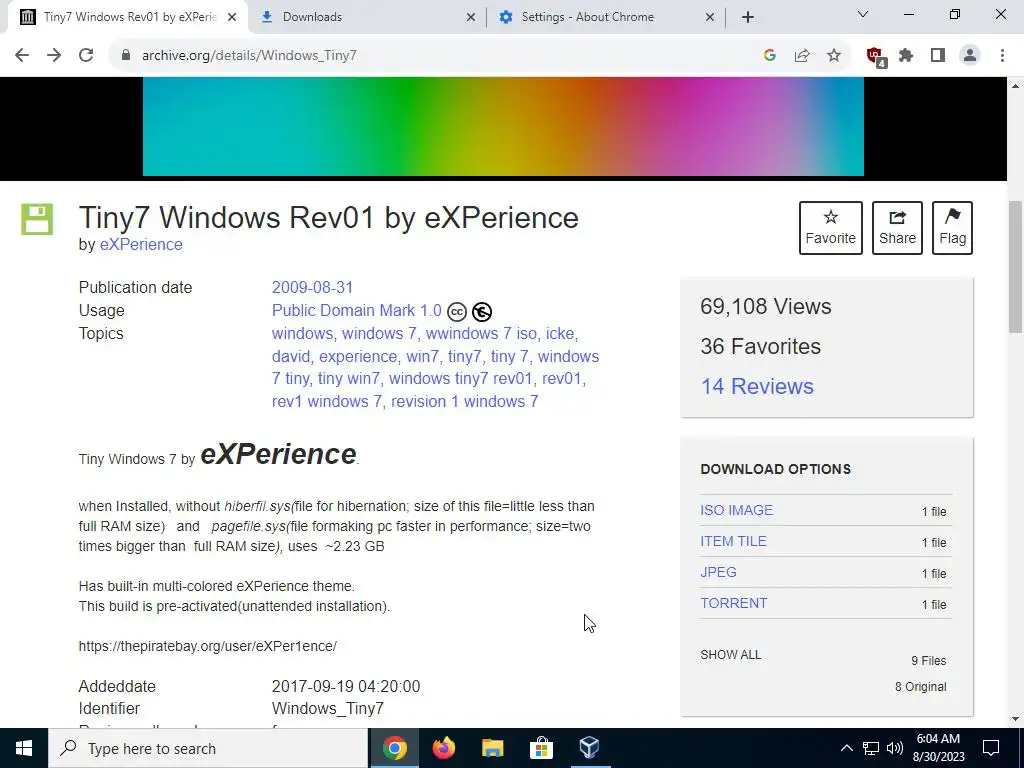Expand the tab search chevron

pos(863,14)
